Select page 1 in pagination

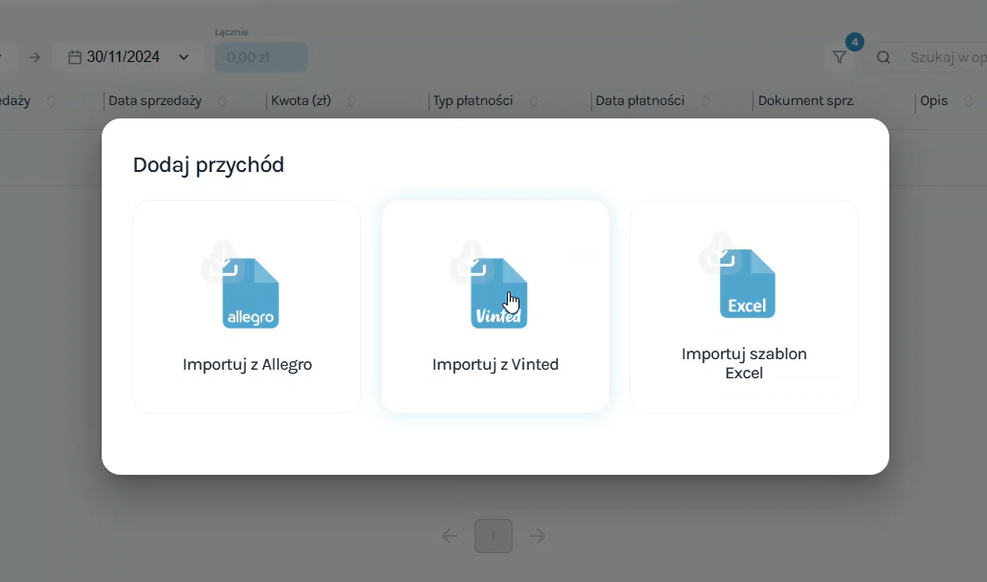coord(493,536)
